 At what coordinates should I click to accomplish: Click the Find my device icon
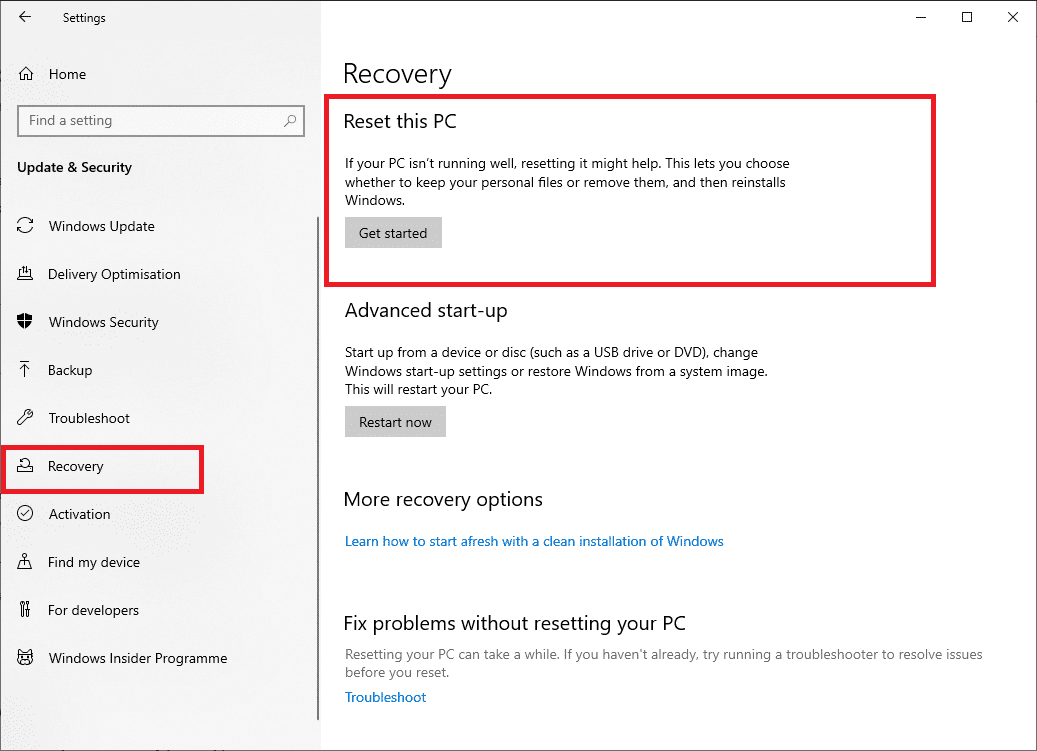tap(24, 561)
